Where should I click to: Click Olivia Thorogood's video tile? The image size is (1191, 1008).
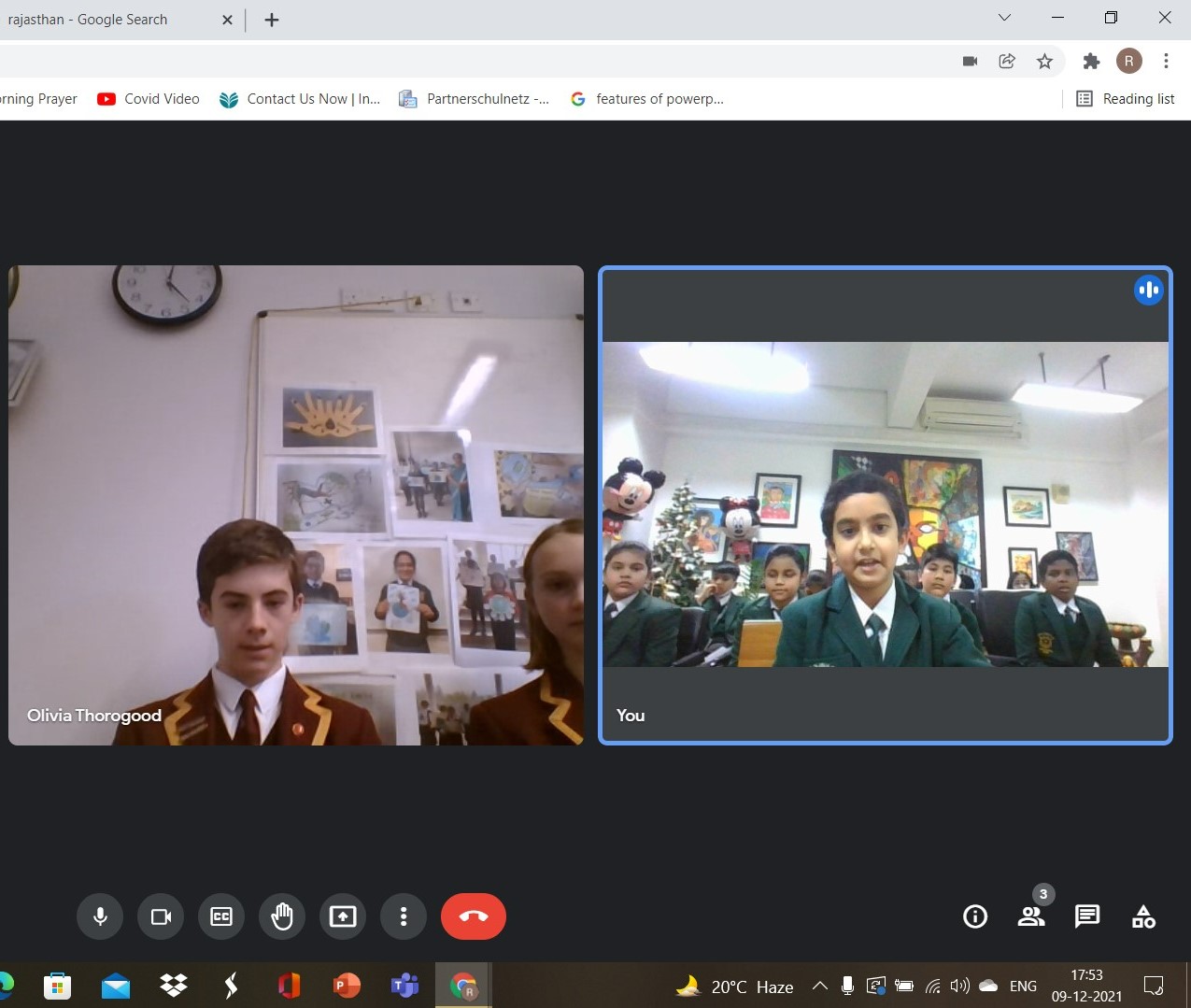pos(296,504)
